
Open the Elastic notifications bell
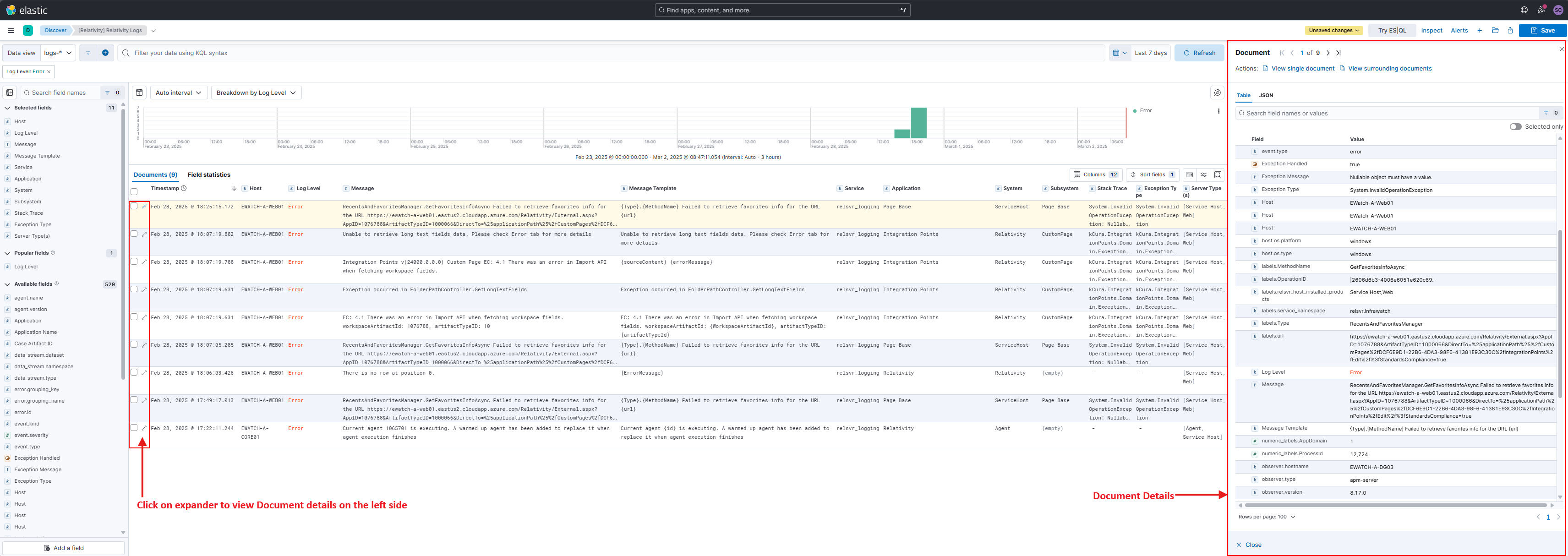tap(1541, 10)
